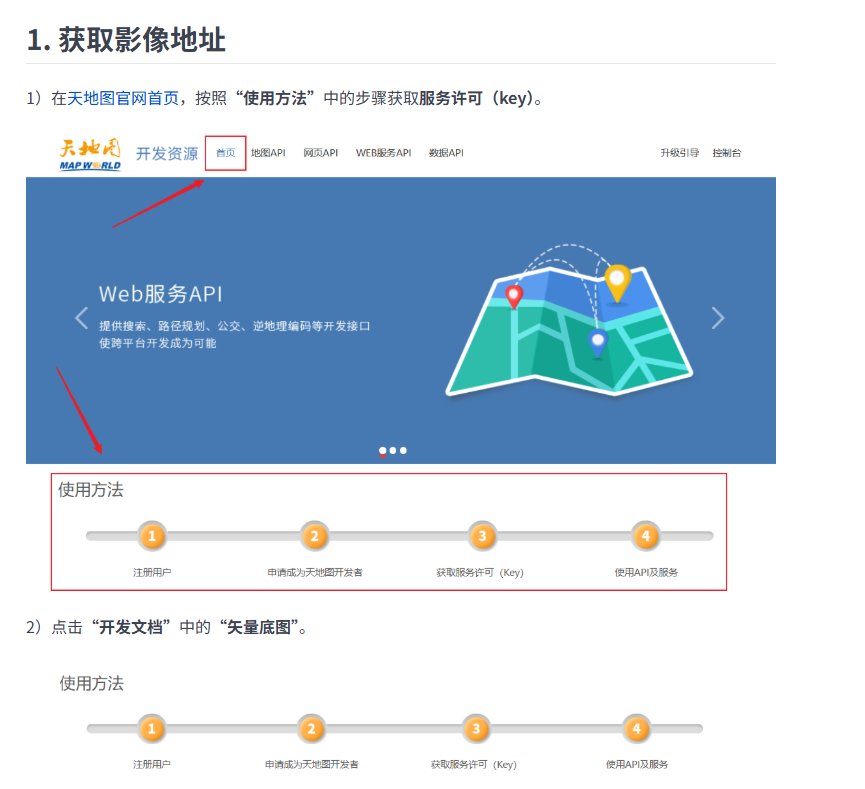
Task: Select first carousel indicator dot
Action: (382, 451)
